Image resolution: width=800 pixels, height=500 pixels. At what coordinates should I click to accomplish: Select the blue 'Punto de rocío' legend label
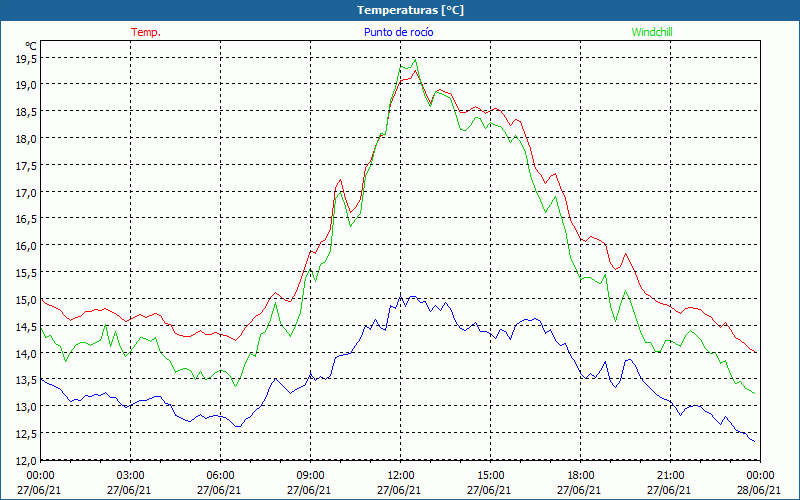[398, 32]
